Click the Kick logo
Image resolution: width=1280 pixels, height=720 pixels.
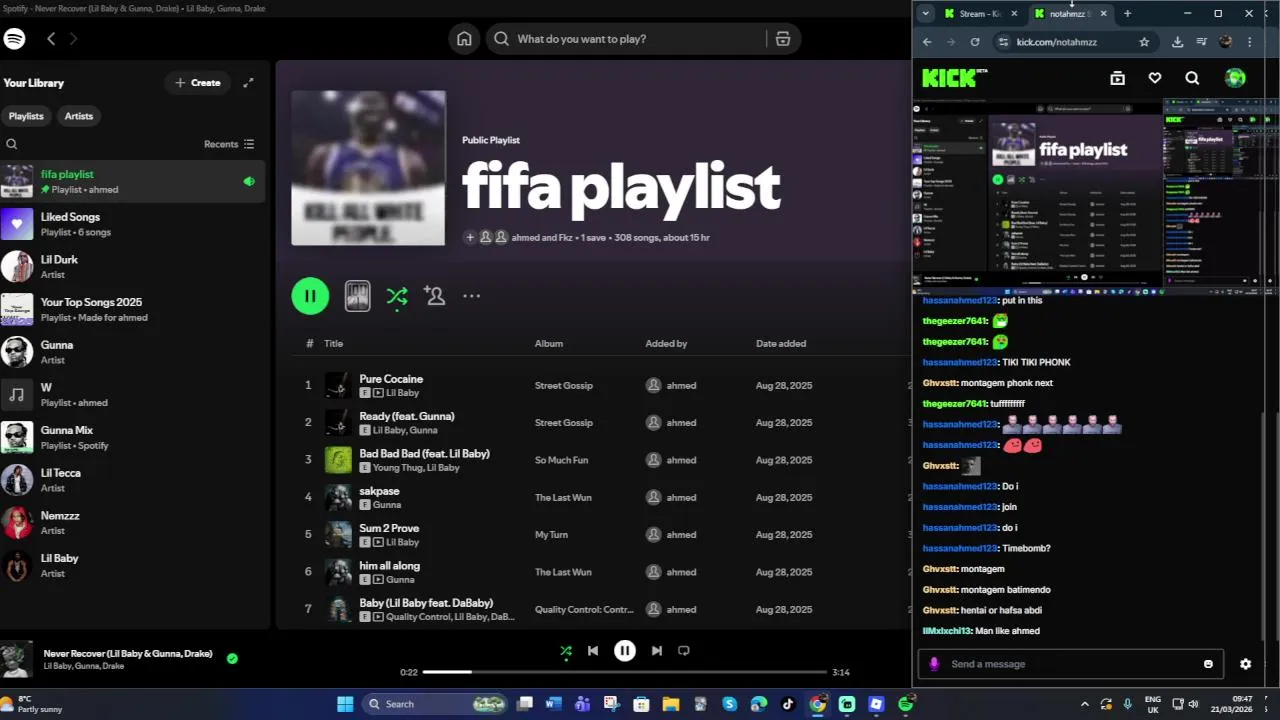955,78
